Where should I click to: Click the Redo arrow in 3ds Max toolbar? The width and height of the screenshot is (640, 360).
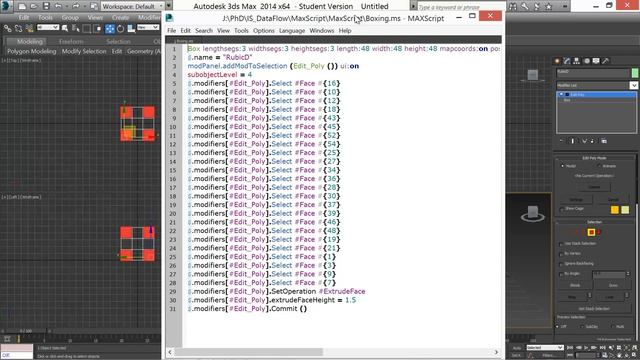click(76, 6)
